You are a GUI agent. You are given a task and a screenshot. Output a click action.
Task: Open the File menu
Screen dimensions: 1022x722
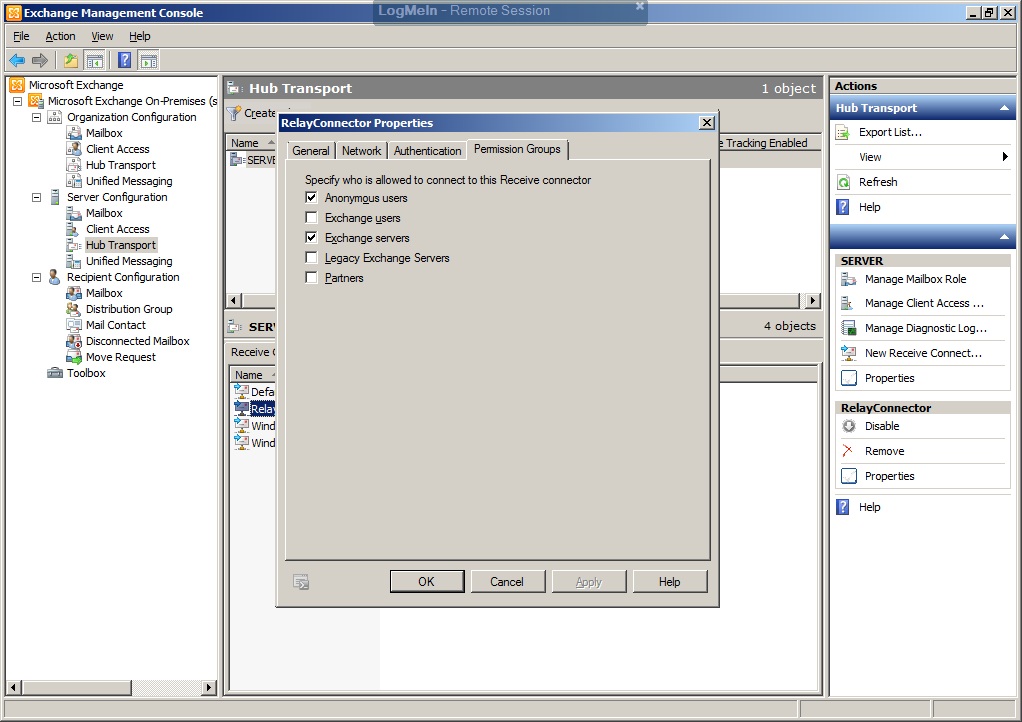tap(22, 36)
